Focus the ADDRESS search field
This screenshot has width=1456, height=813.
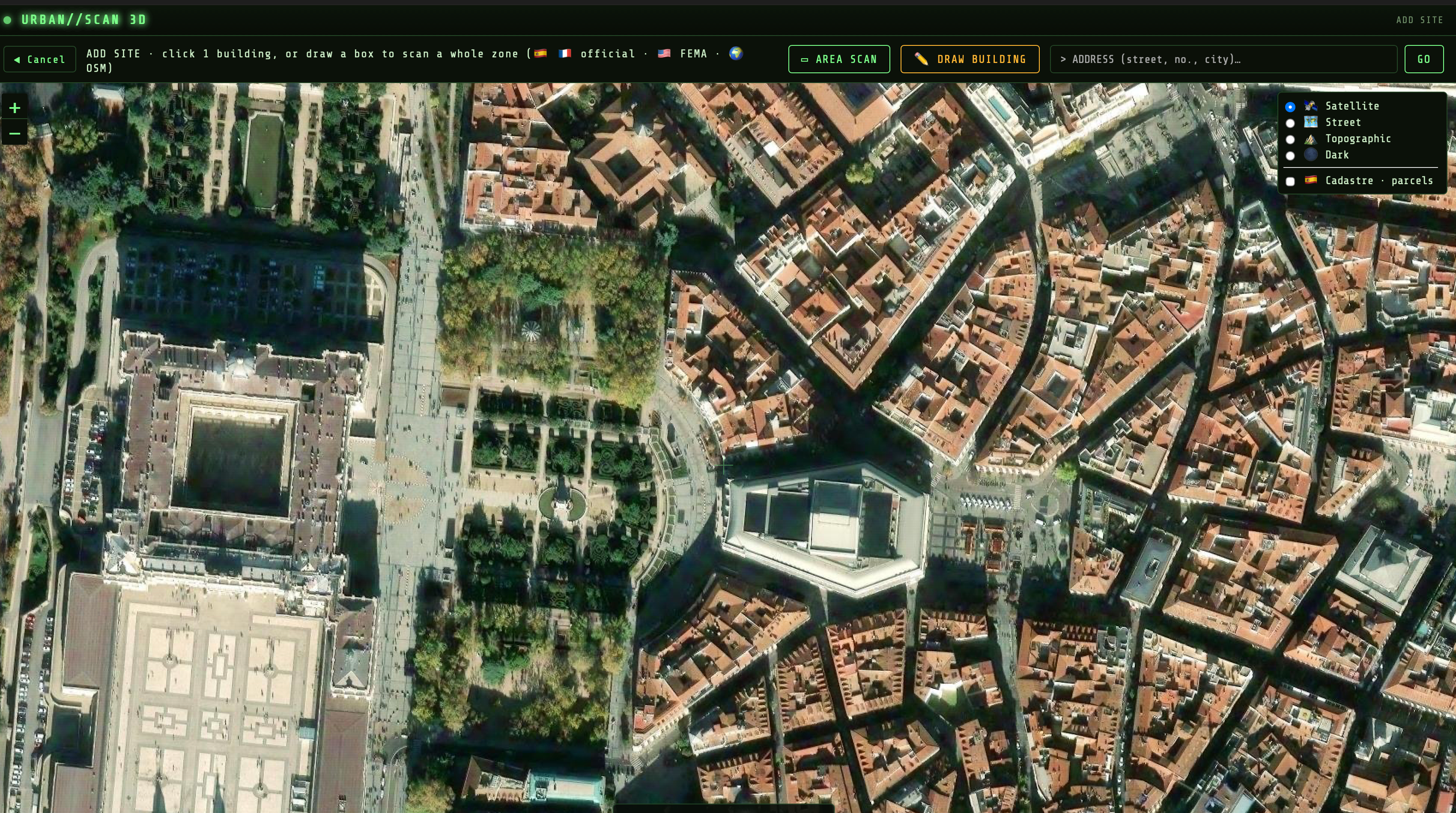click(1223, 60)
